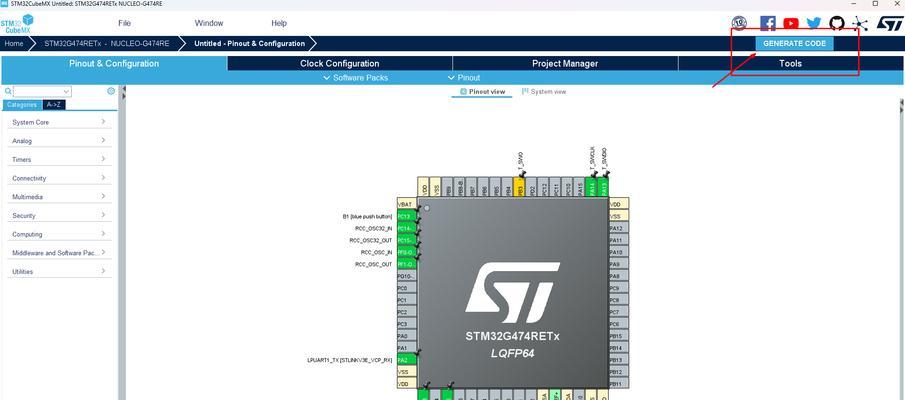Select the PB11 pin
This screenshot has height=400, width=905.
click(618, 384)
